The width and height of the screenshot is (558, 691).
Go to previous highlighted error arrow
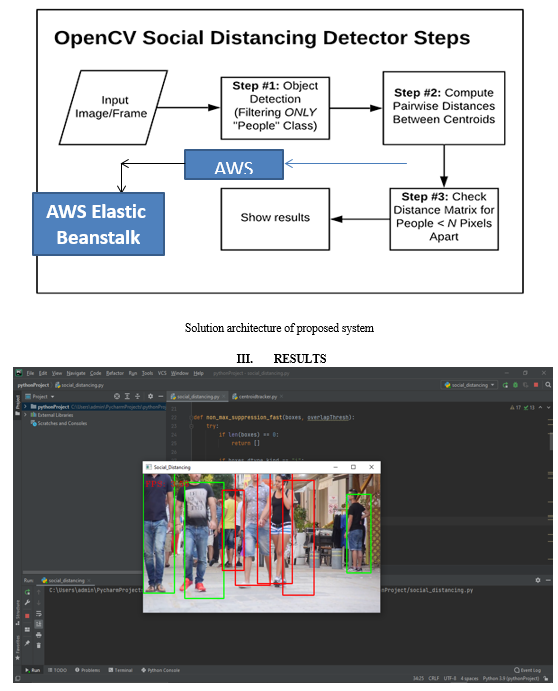540,408
